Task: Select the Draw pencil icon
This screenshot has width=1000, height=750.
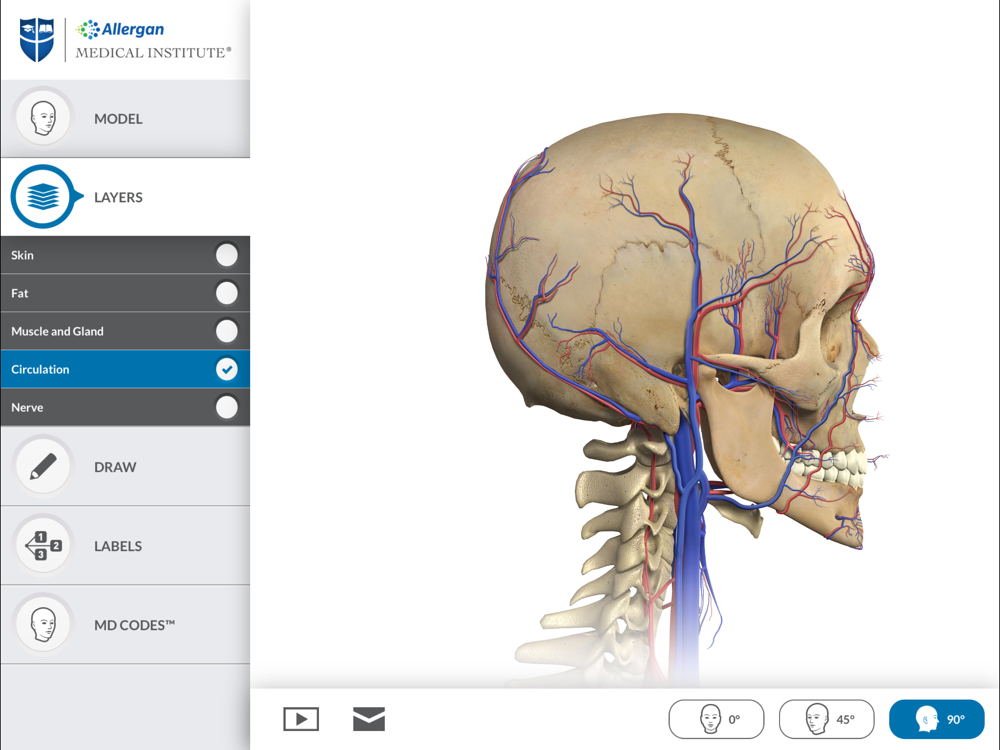Action: pyautogui.click(x=43, y=467)
